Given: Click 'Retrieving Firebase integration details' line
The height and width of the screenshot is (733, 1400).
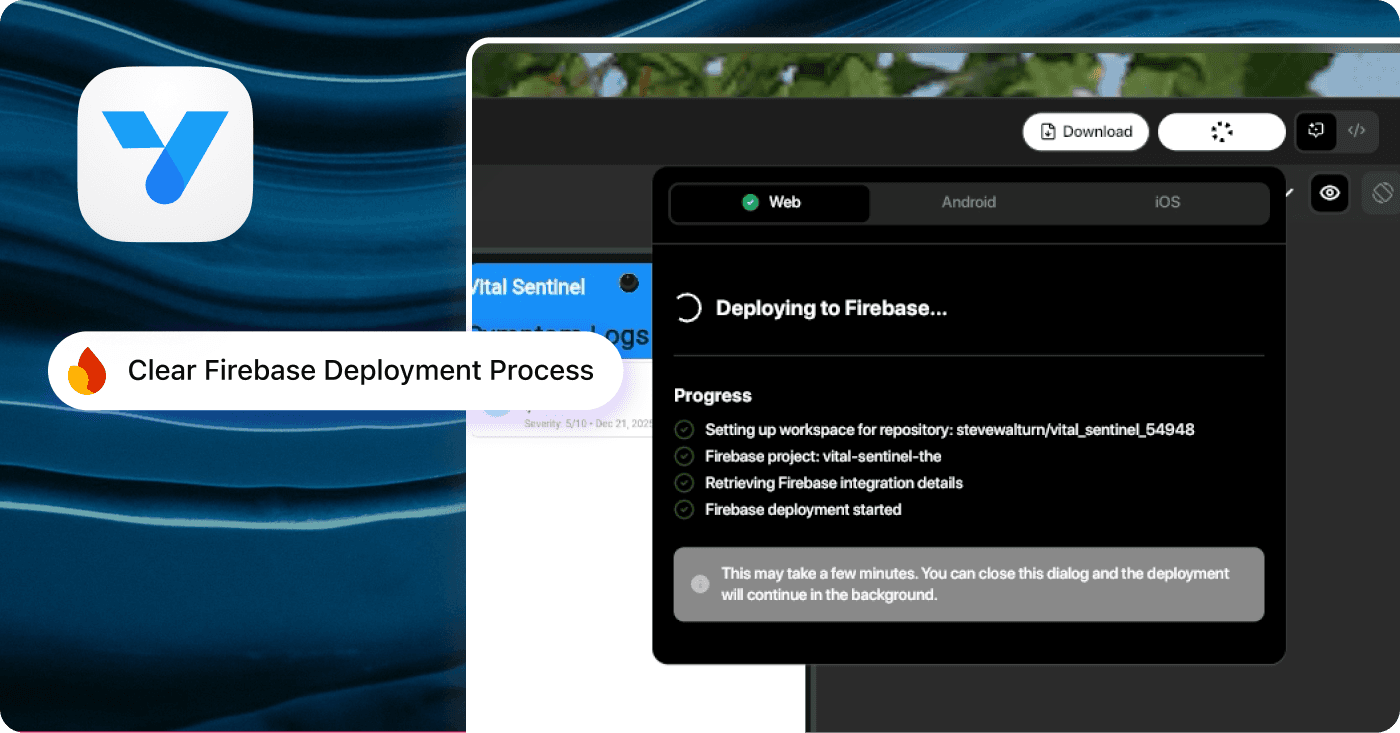Looking at the screenshot, I should [834, 483].
